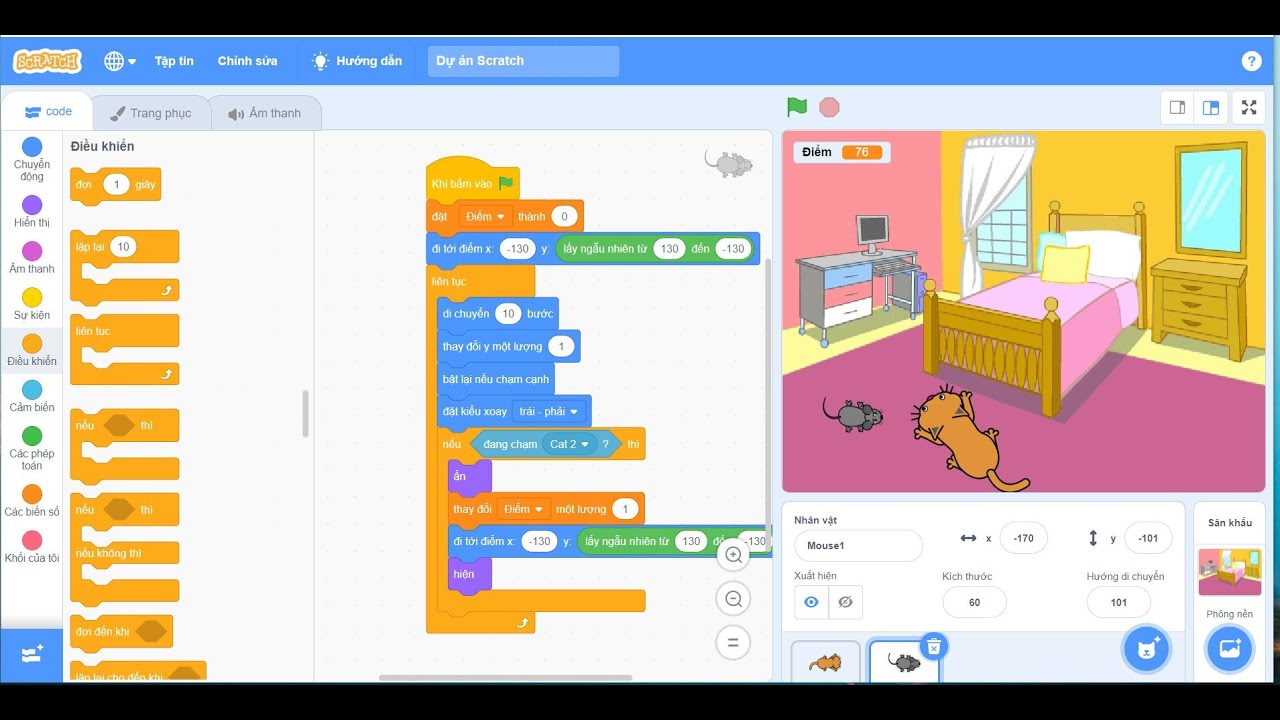Open the Điểm variable dropdown in đặt block
Viewport: 1280px width, 720px height.
pyautogui.click(x=485, y=217)
